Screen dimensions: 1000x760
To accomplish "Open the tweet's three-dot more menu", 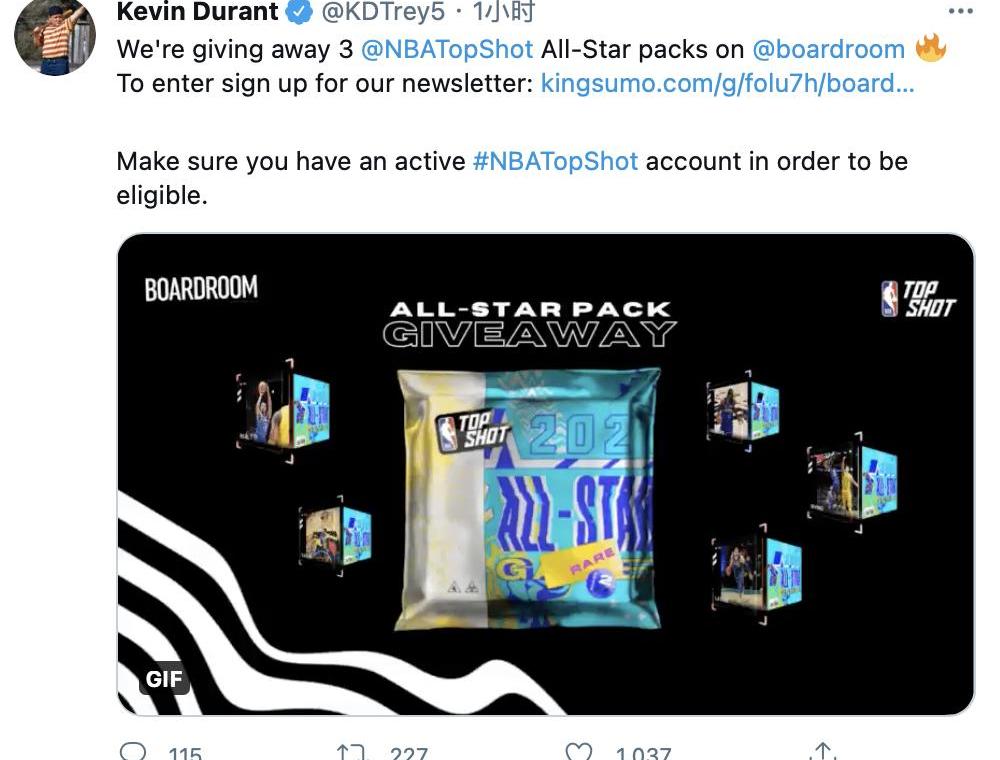I will click(x=960, y=11).
